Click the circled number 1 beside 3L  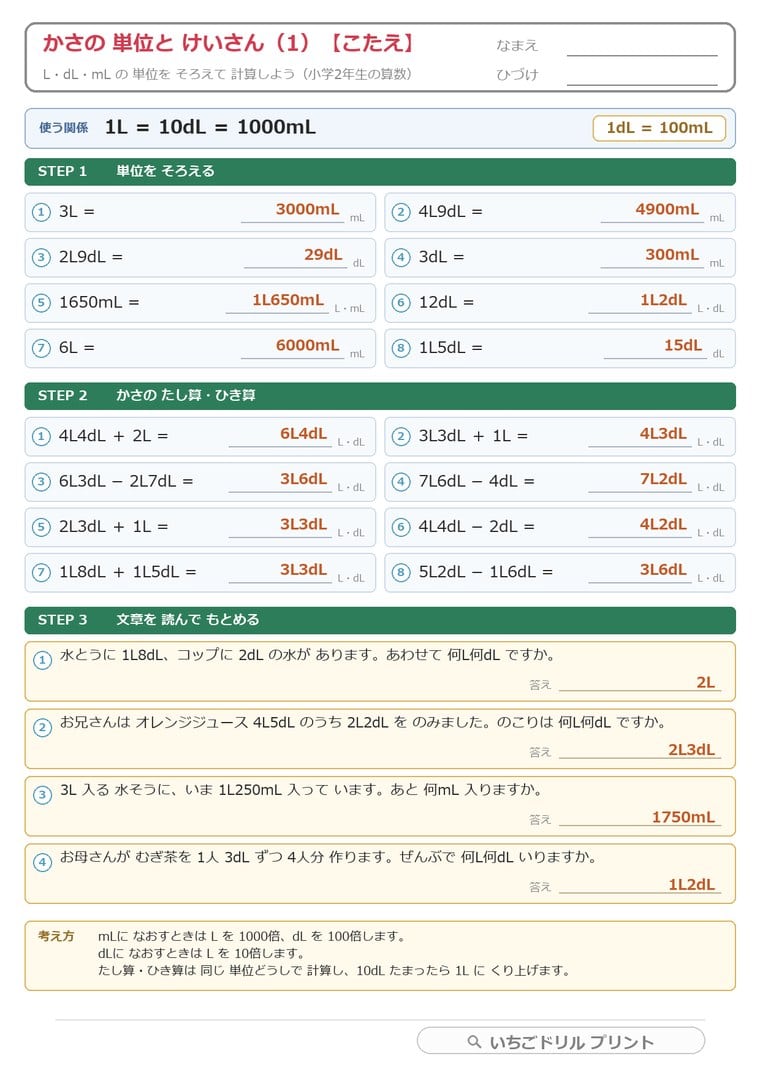coord(41,212)
